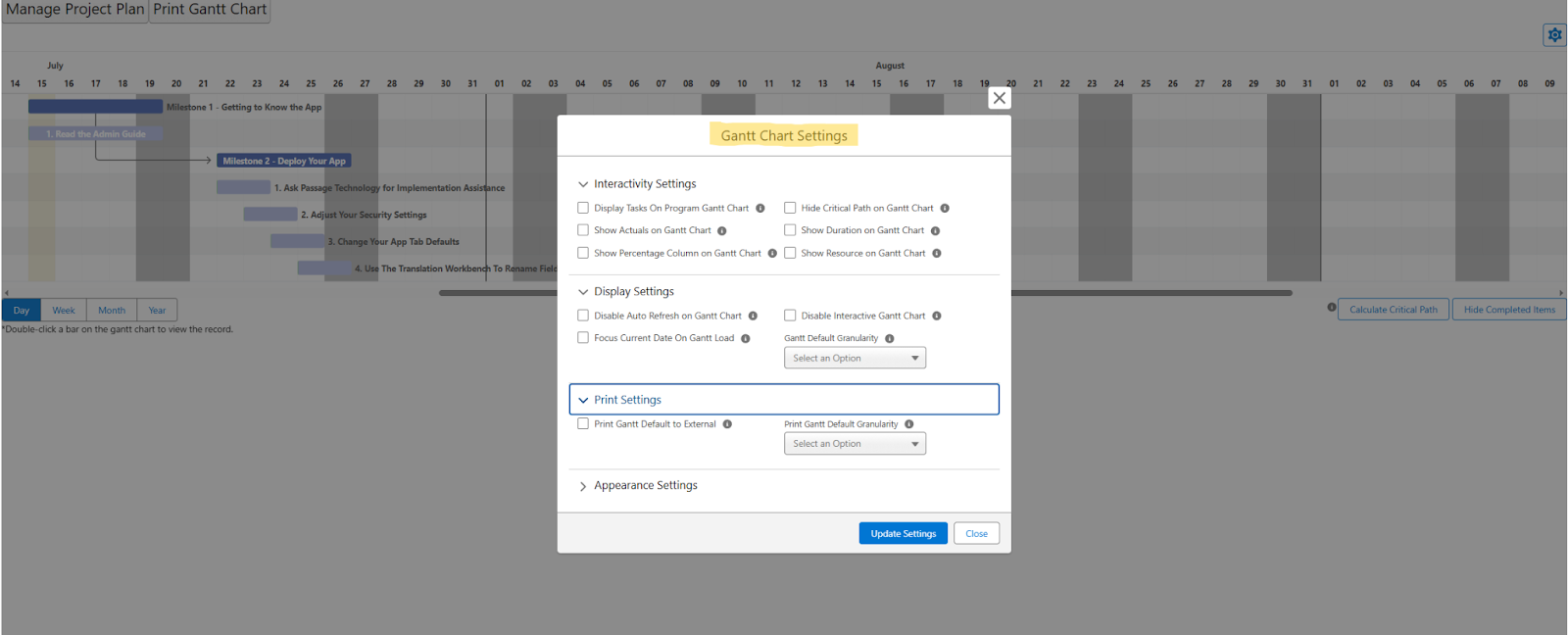Viewport: 1568px width, 635px height.
Task: Select Ask Passage Technology task bar
Action: coord(243,187)
